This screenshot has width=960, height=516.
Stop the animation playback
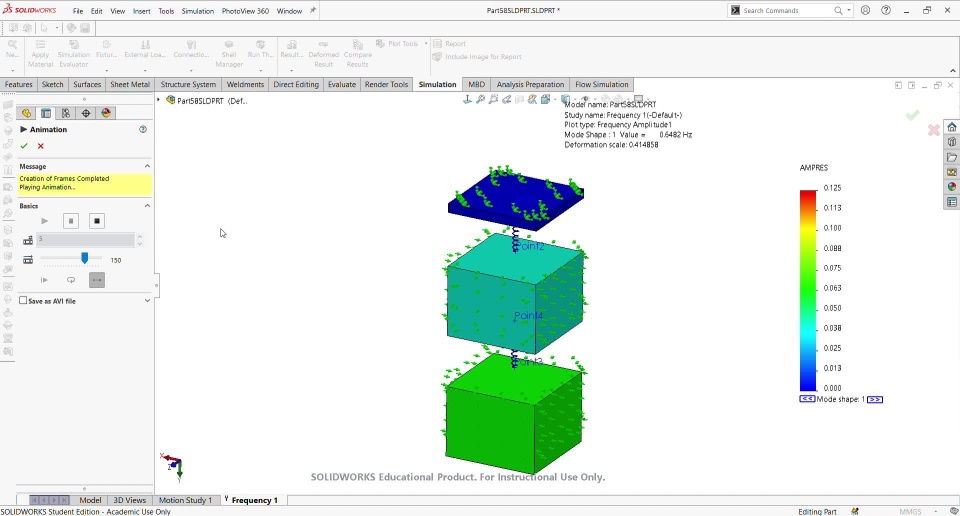(97, 221)
